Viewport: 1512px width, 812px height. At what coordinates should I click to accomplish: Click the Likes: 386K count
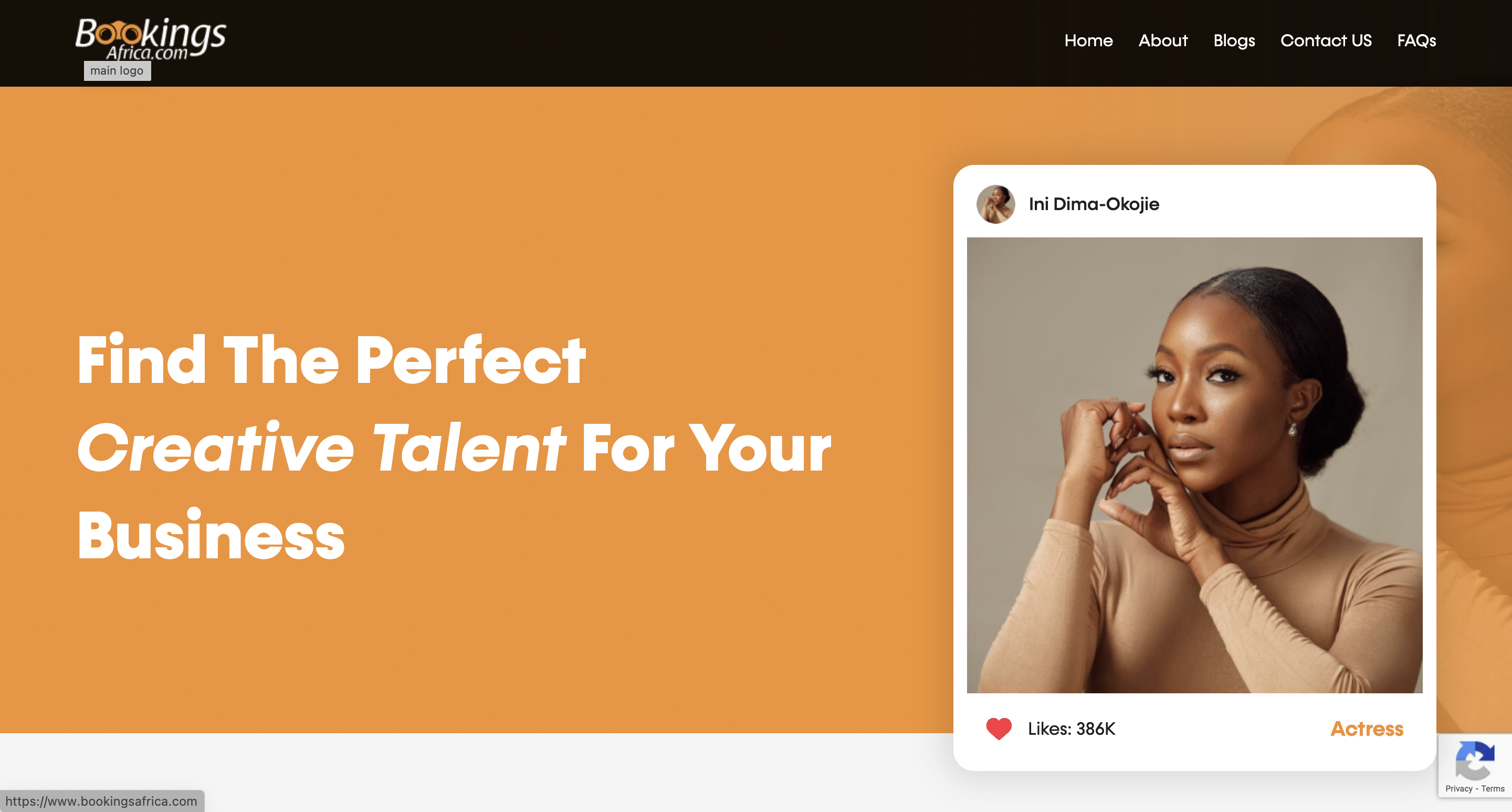click(1071, 728)
